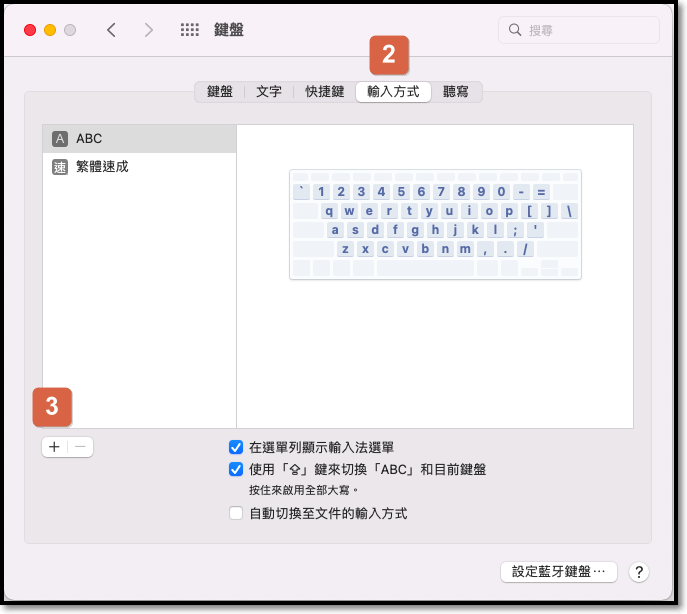Click the forward navigation arrow
Screen dimensions: 687x614
tap(149, 30)
